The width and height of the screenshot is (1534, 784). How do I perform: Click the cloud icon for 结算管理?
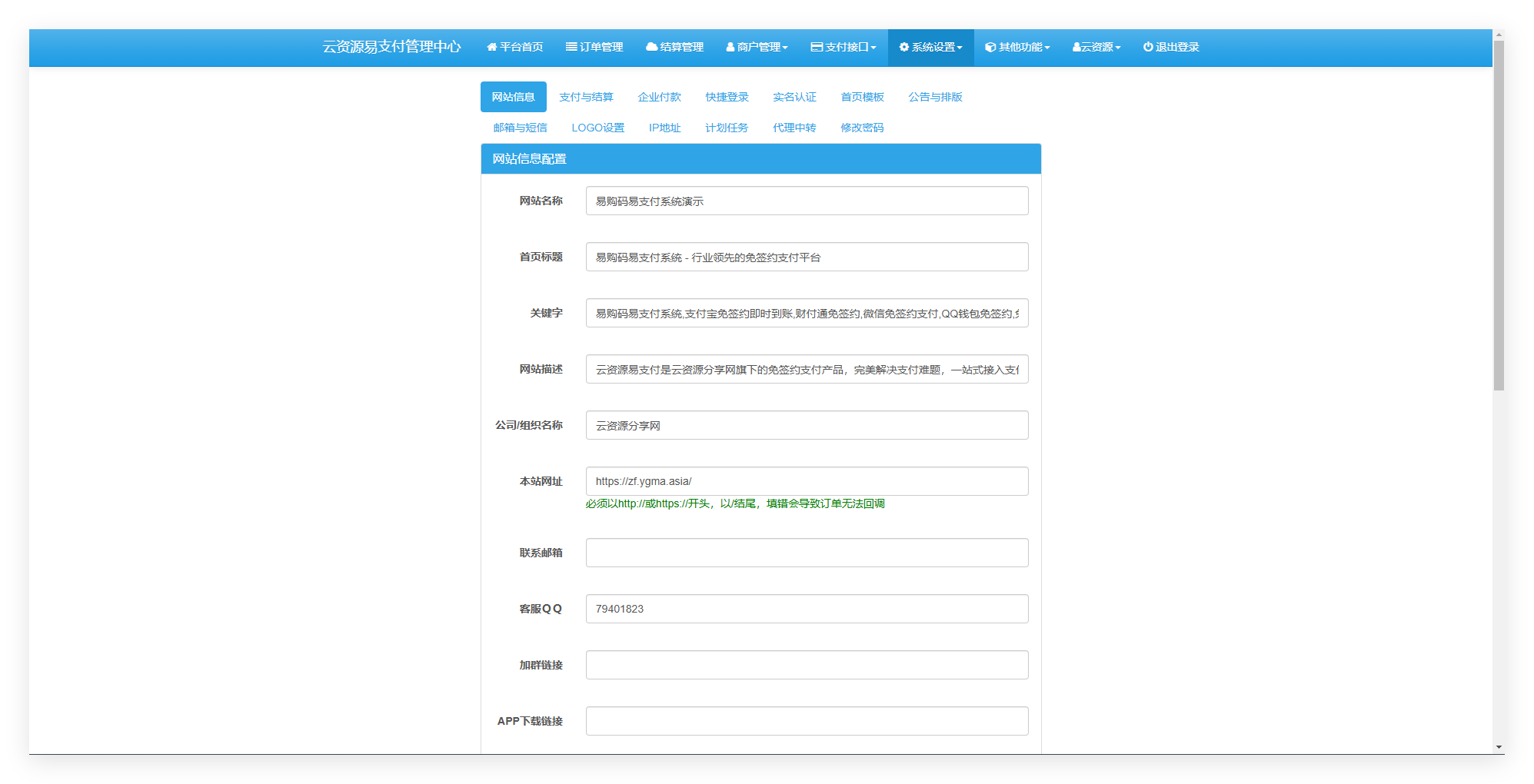point(651,48)
